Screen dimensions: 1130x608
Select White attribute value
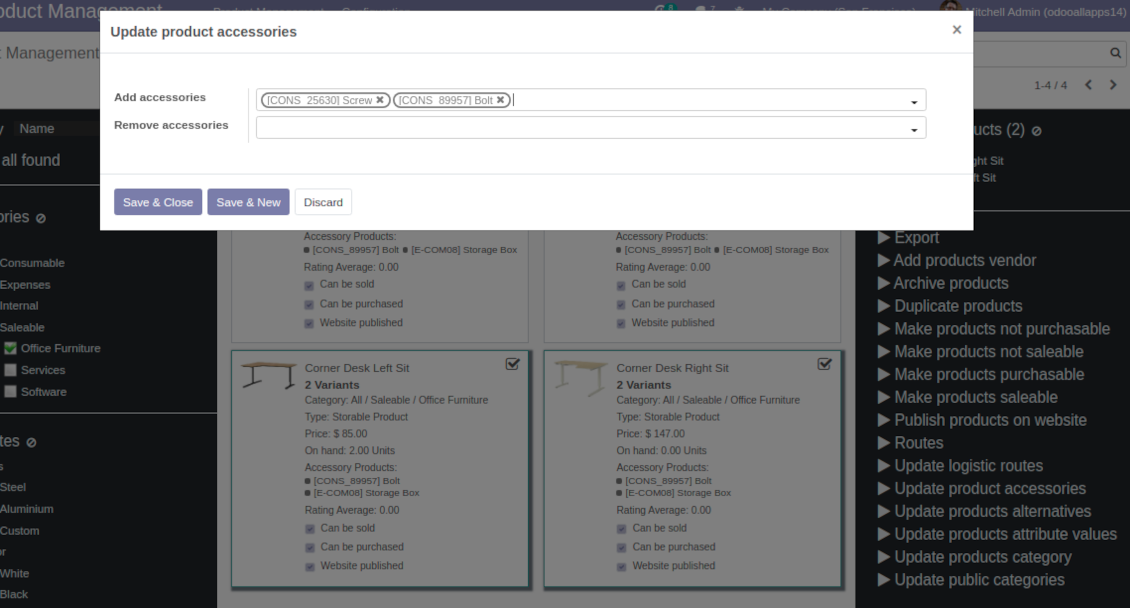(x=14, y=573)
